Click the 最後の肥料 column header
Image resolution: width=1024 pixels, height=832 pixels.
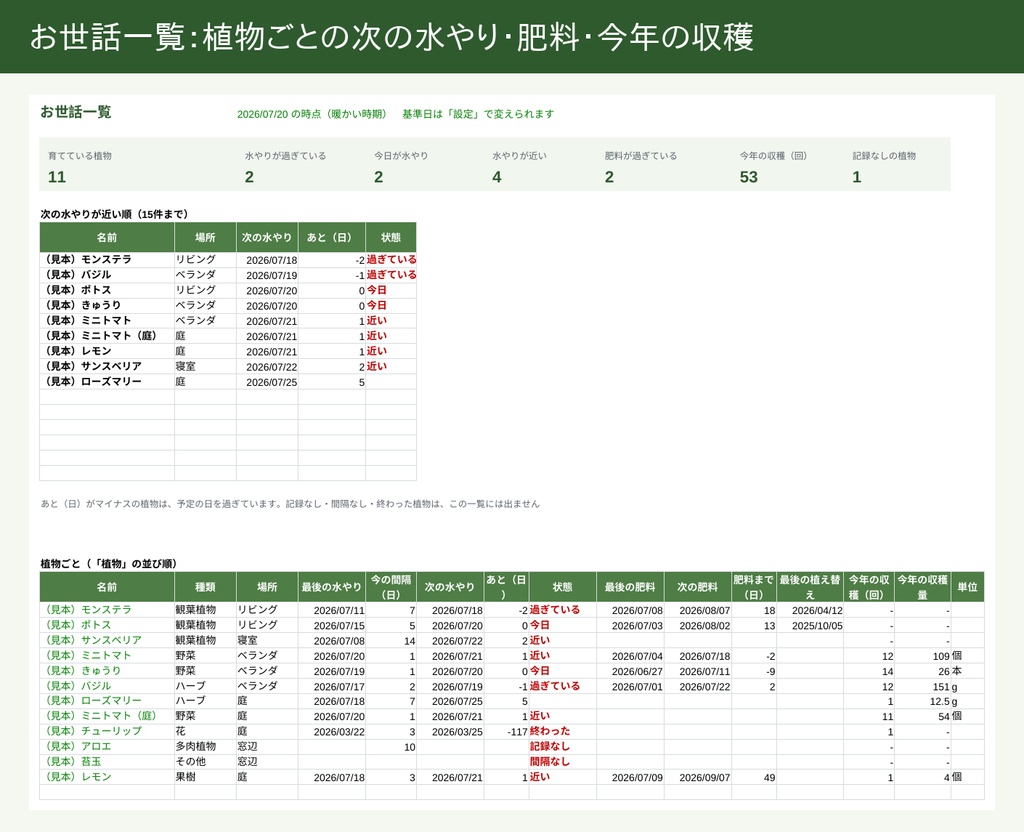pyautogui.click(x=630, y=587)
